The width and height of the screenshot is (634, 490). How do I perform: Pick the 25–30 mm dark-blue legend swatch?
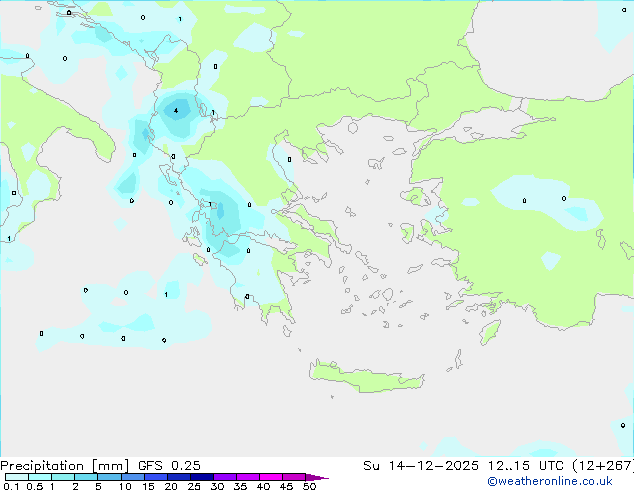[202, 478]
